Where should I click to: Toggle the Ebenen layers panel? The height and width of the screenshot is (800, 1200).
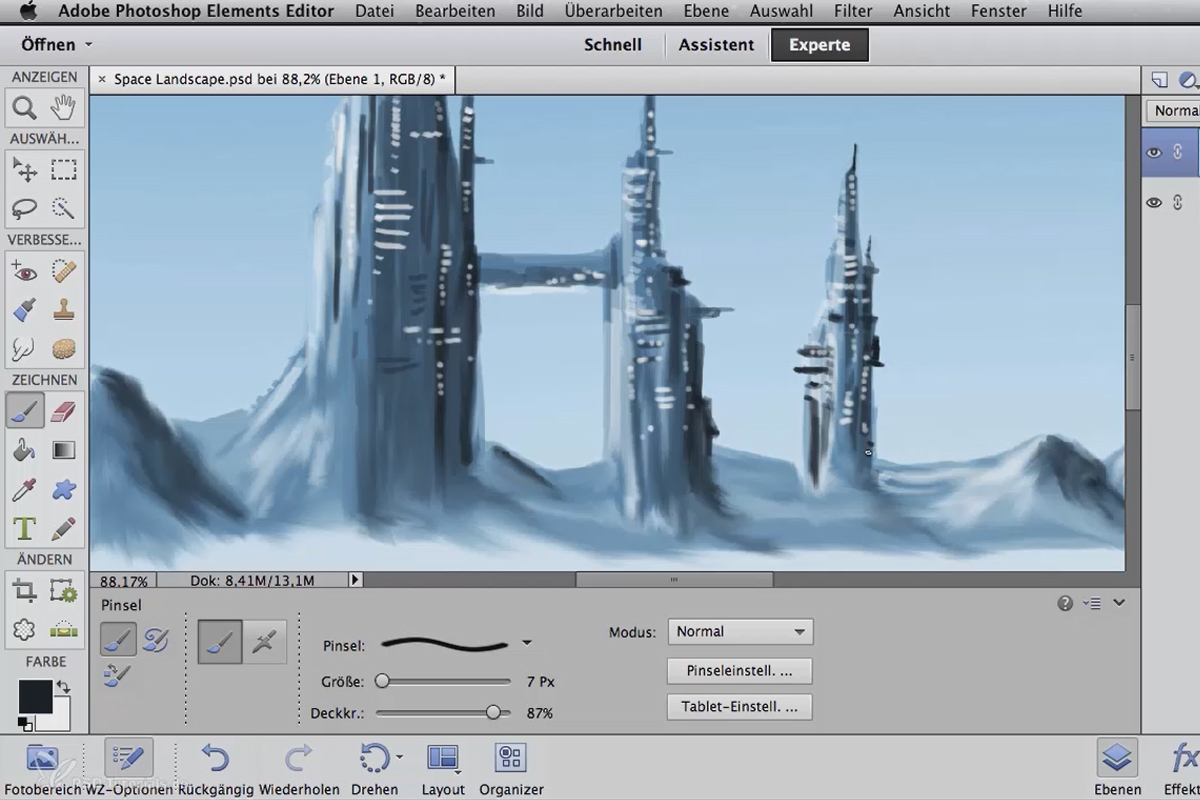pyautogui.click(x=1118, y=767)
